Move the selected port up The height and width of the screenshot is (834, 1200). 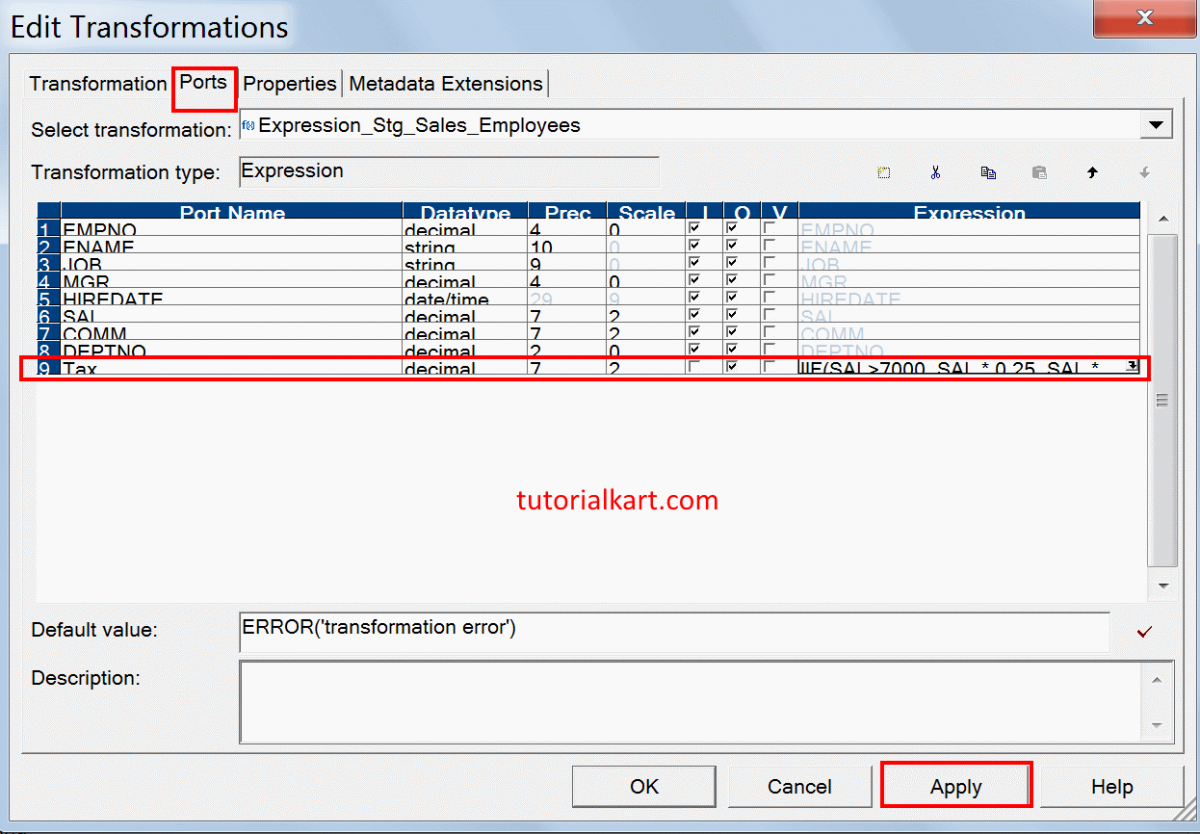tap(1092, 172)
